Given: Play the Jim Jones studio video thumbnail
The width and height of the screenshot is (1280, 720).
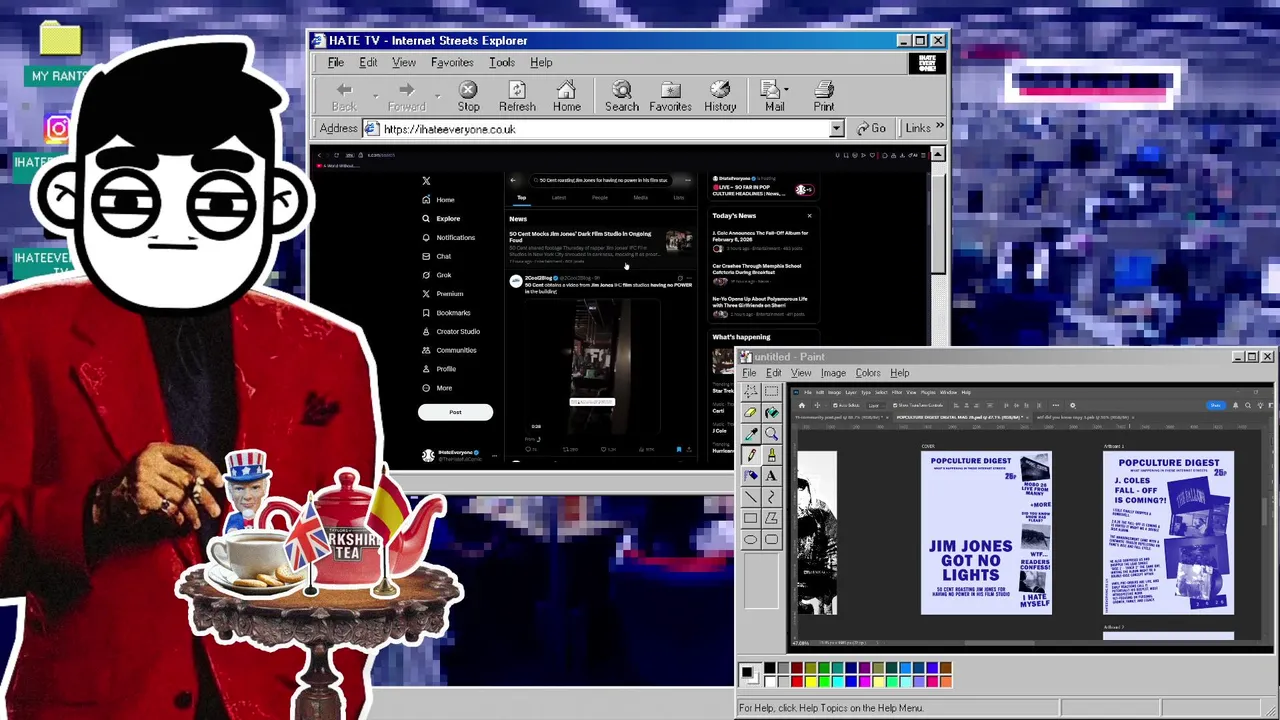Looking at the screenshot, I should (x=592, y=366).
